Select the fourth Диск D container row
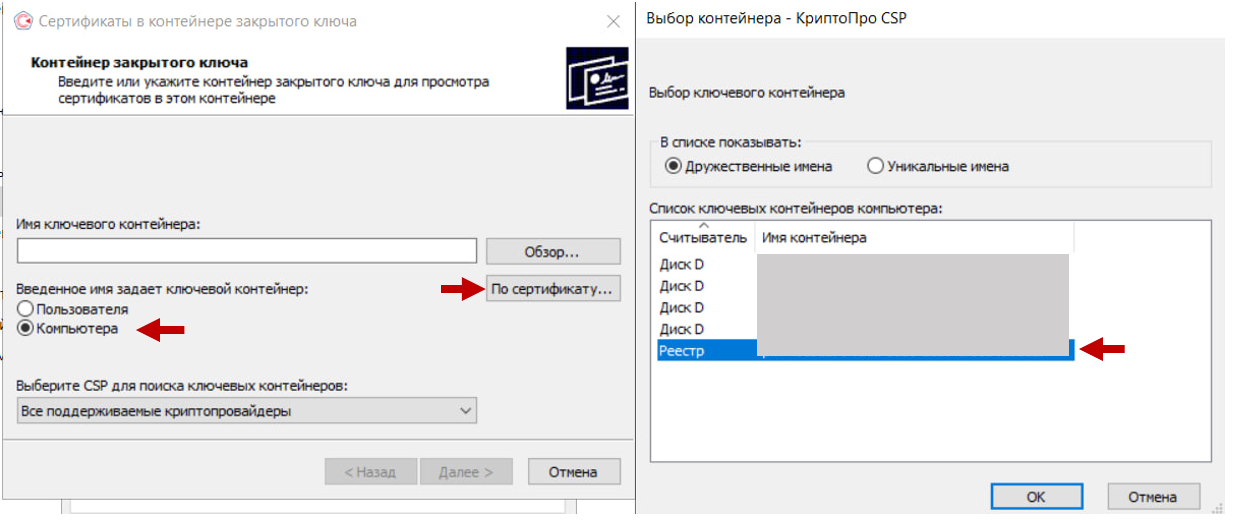Viewport: 1235px width, 524px height. [862, 329]
